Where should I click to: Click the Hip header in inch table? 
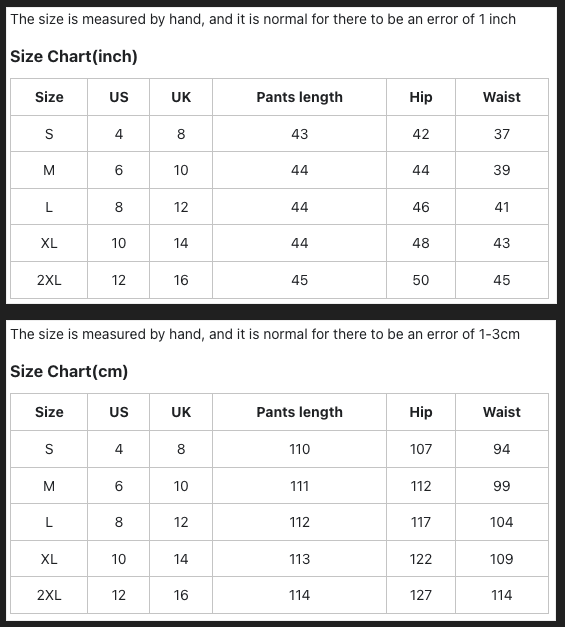point(421,97)
